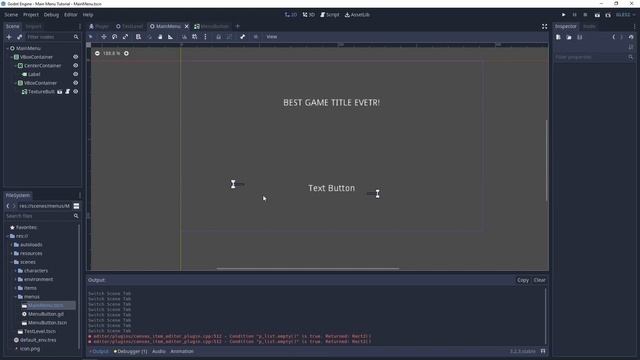Clear the output log
640x360 pixels.
pyautogui.click(x=540, y=280)
